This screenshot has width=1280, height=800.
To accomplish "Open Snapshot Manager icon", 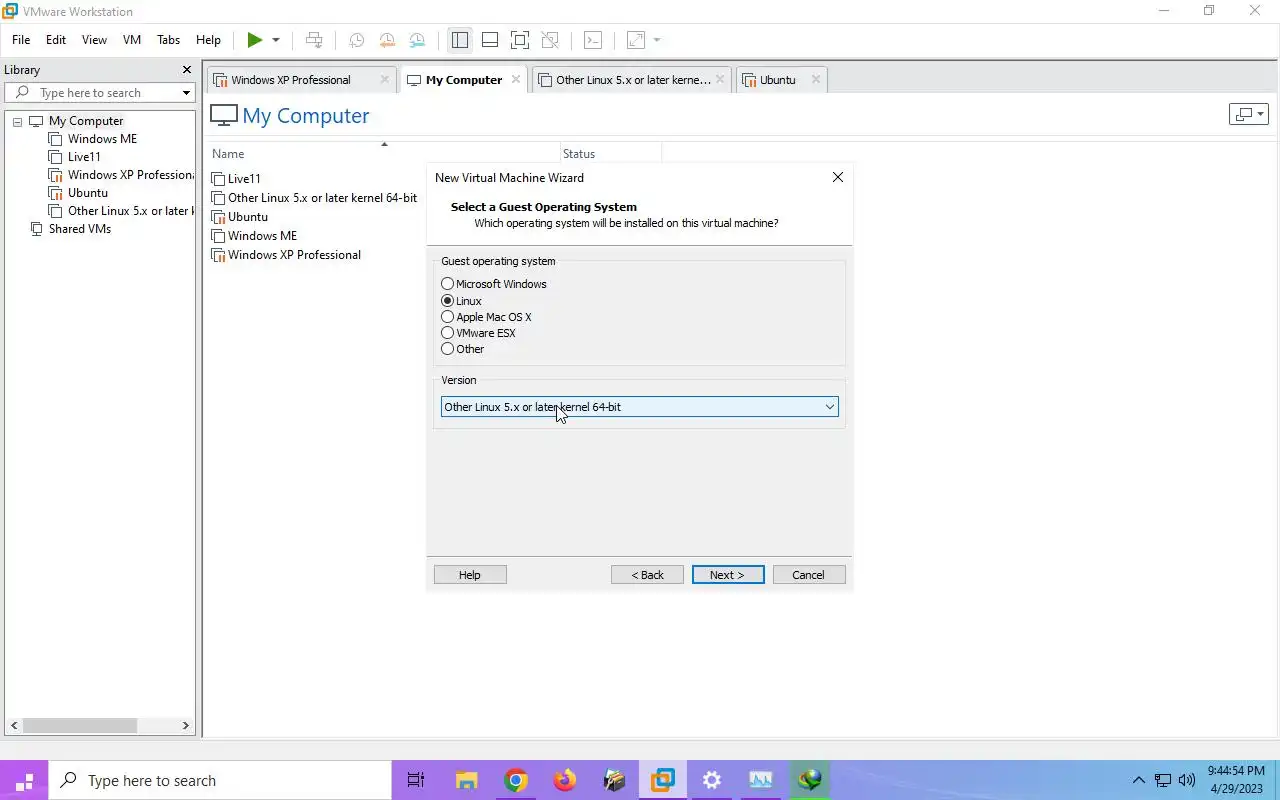I will pyautogui.click(x=417, y=40).
